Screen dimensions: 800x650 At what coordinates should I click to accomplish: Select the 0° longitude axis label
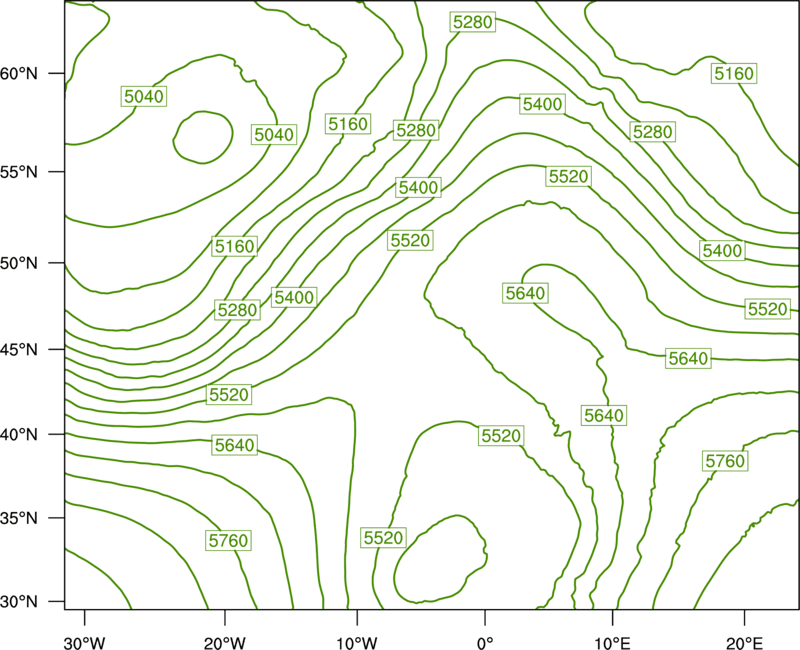click(485, 643)
